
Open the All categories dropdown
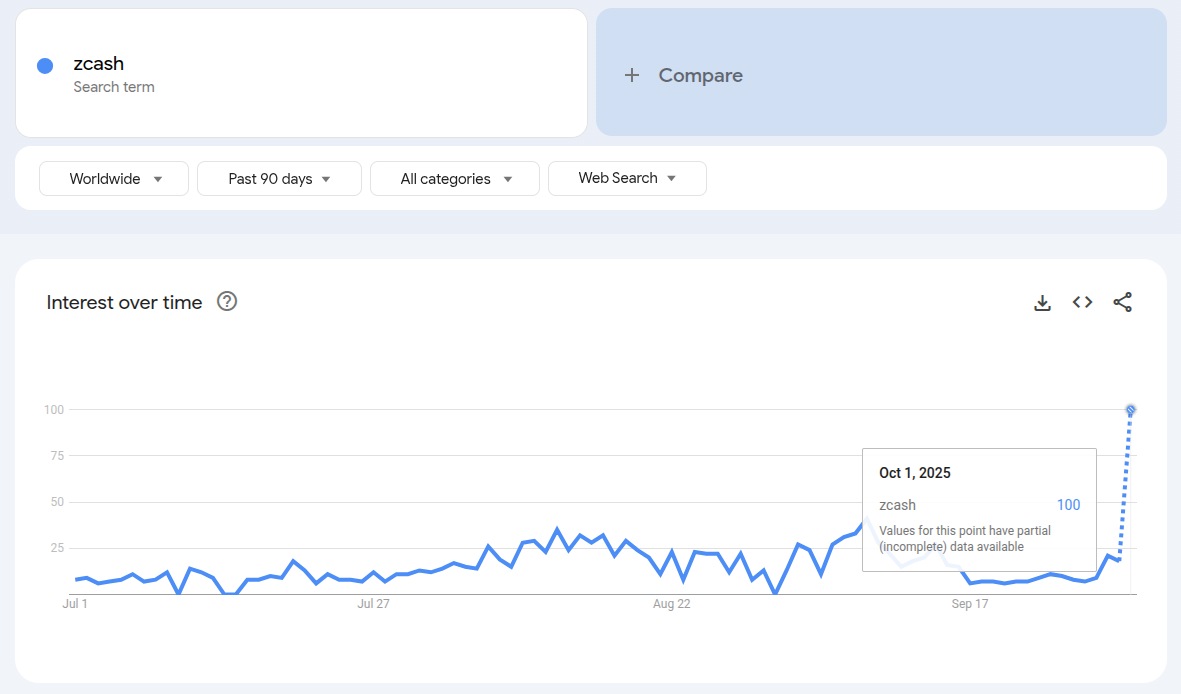coord(455,179)
